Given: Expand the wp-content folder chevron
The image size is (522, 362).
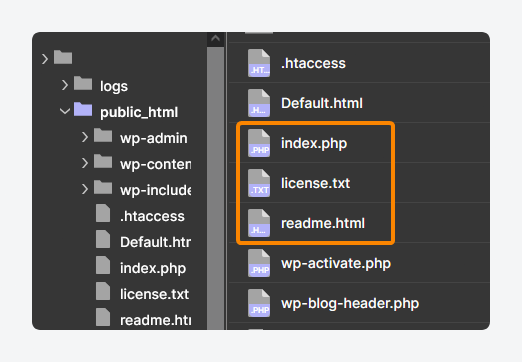Looking at the screenshot, I should coord(85,163).
